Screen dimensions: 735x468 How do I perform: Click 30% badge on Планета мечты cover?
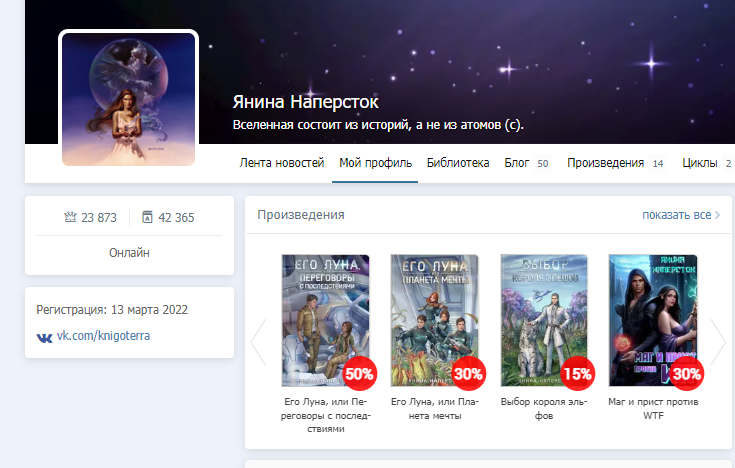[468, 374]
